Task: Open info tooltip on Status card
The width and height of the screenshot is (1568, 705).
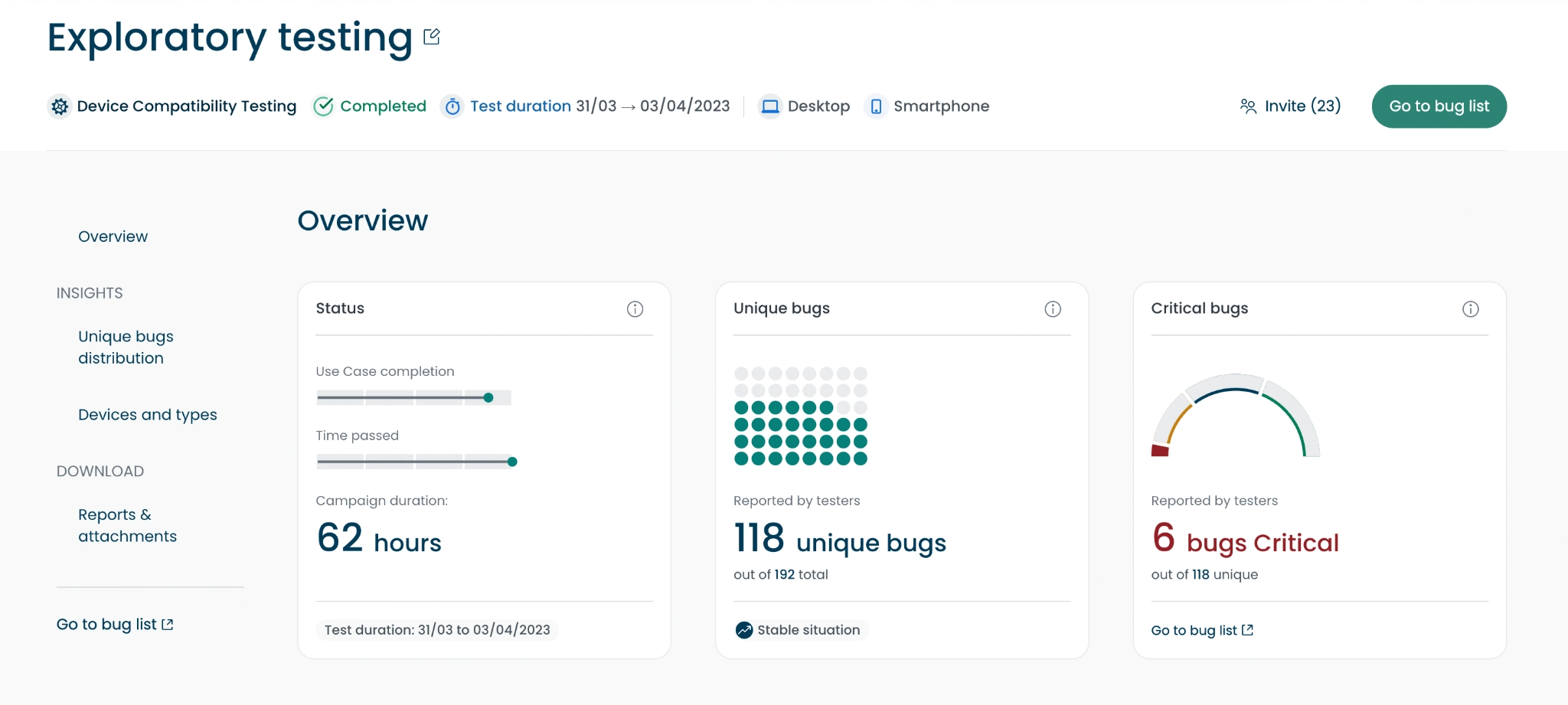Action: pyautogui.click(x=635, y=309)
